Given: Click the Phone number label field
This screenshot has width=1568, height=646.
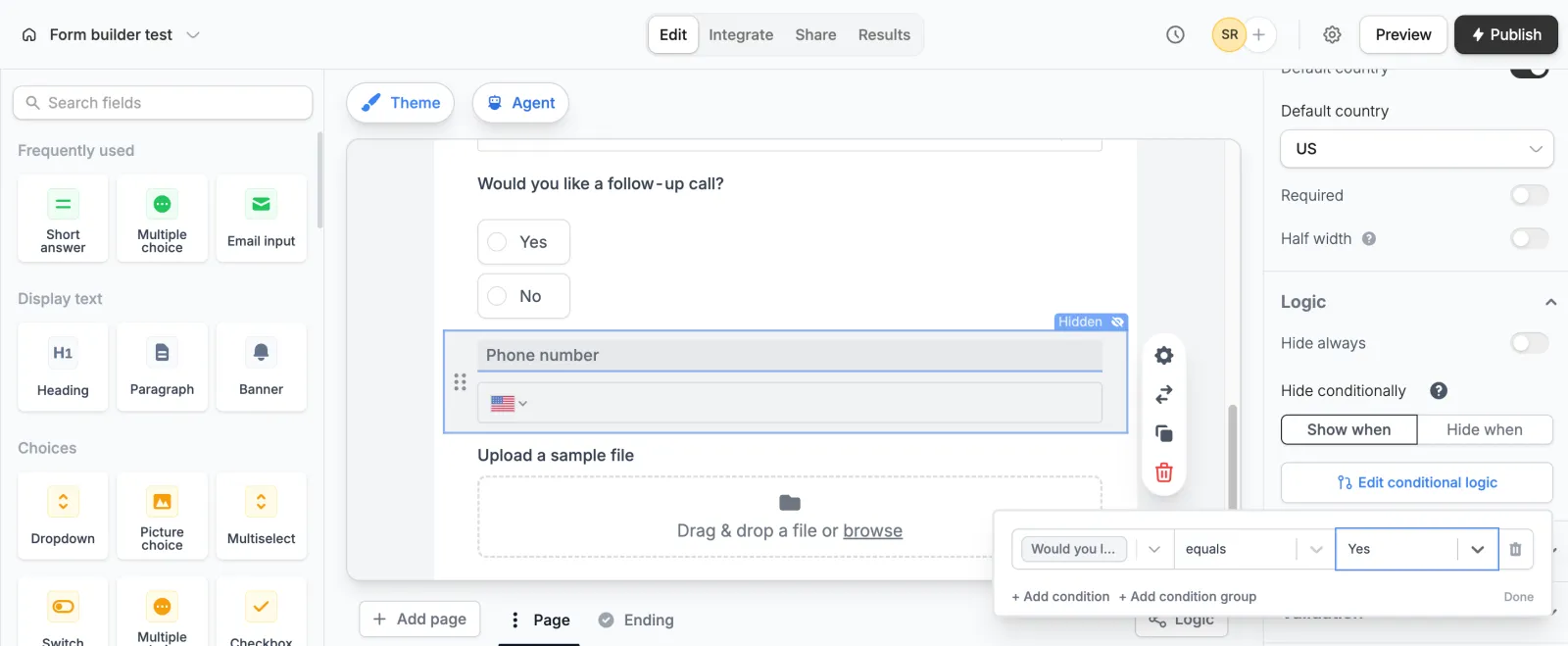Looking at the screenshot, I should coord(790,355).
